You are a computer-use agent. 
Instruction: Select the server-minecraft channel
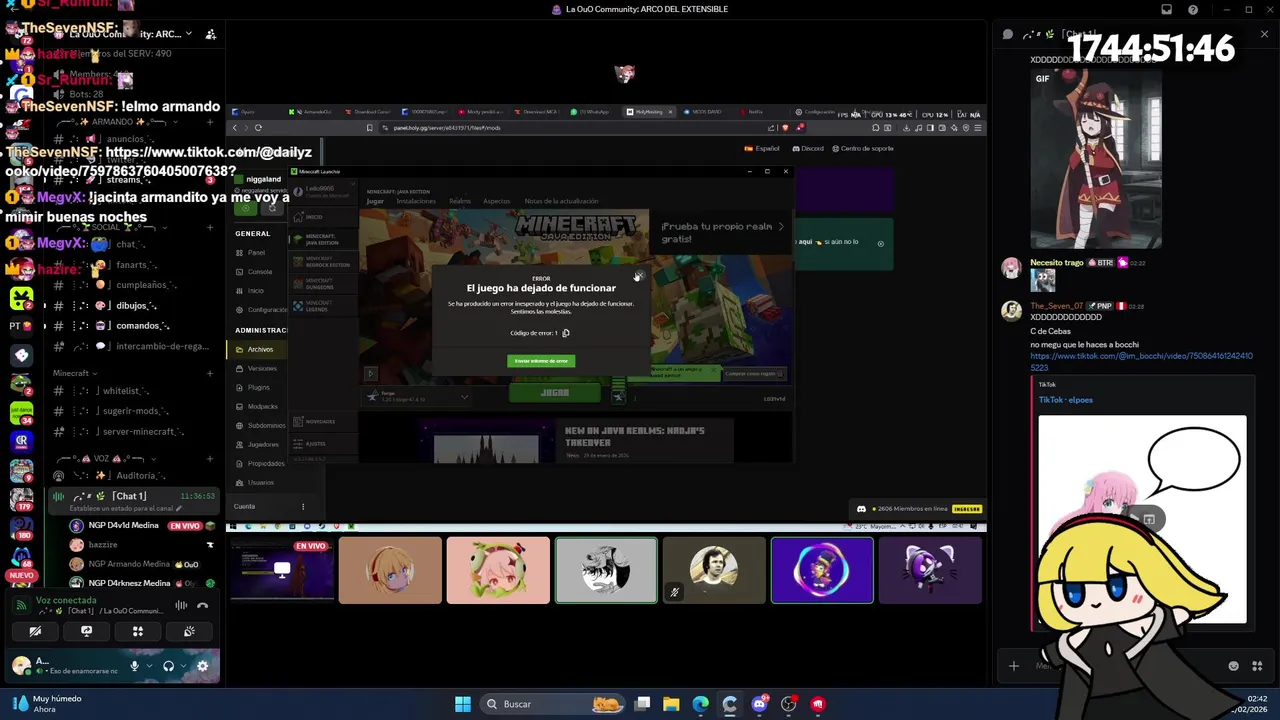(x=135, y=432)
